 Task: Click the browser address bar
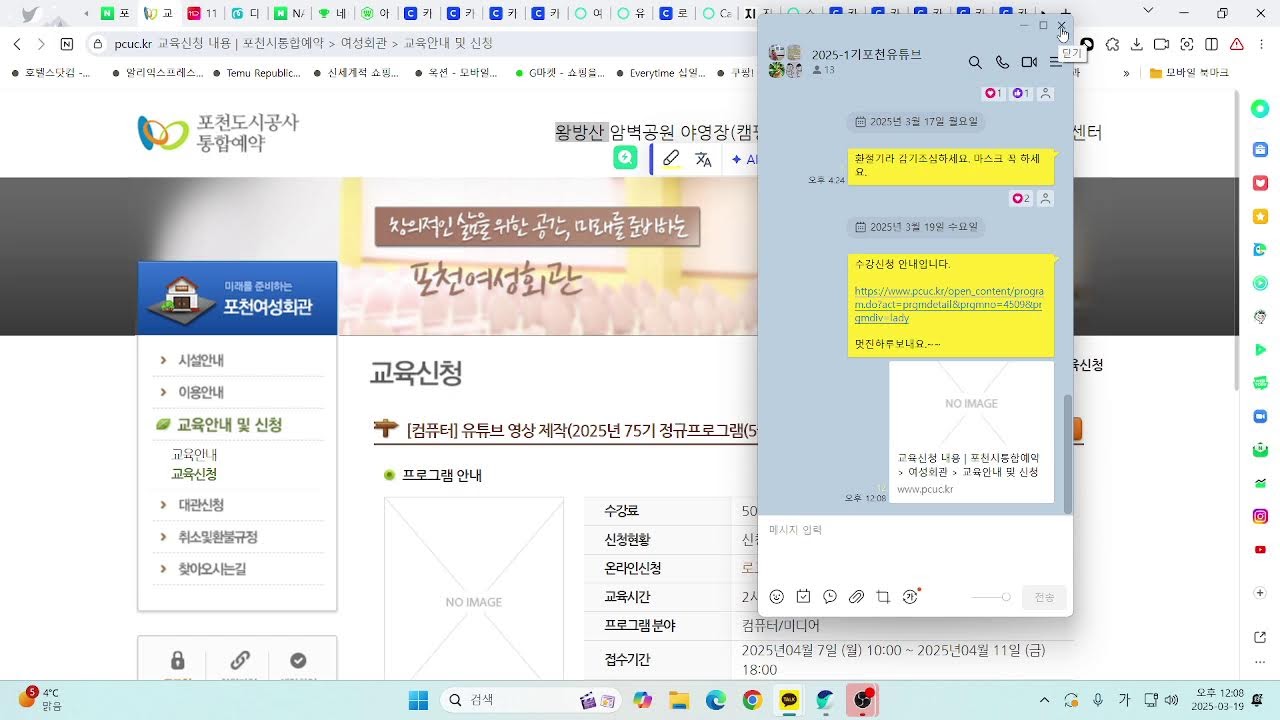420,44
